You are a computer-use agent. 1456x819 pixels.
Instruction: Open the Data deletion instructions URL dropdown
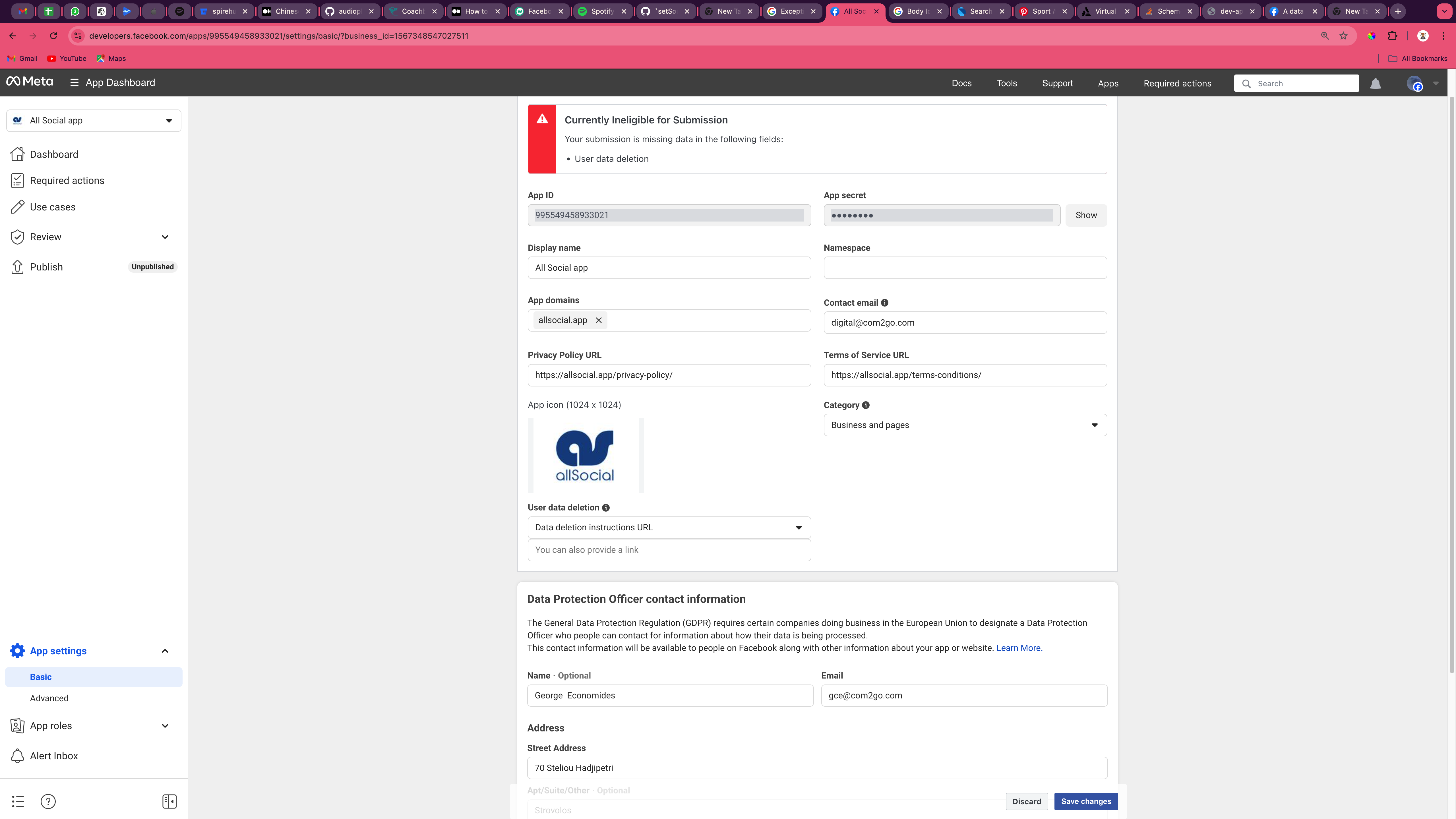click(669, 527)
